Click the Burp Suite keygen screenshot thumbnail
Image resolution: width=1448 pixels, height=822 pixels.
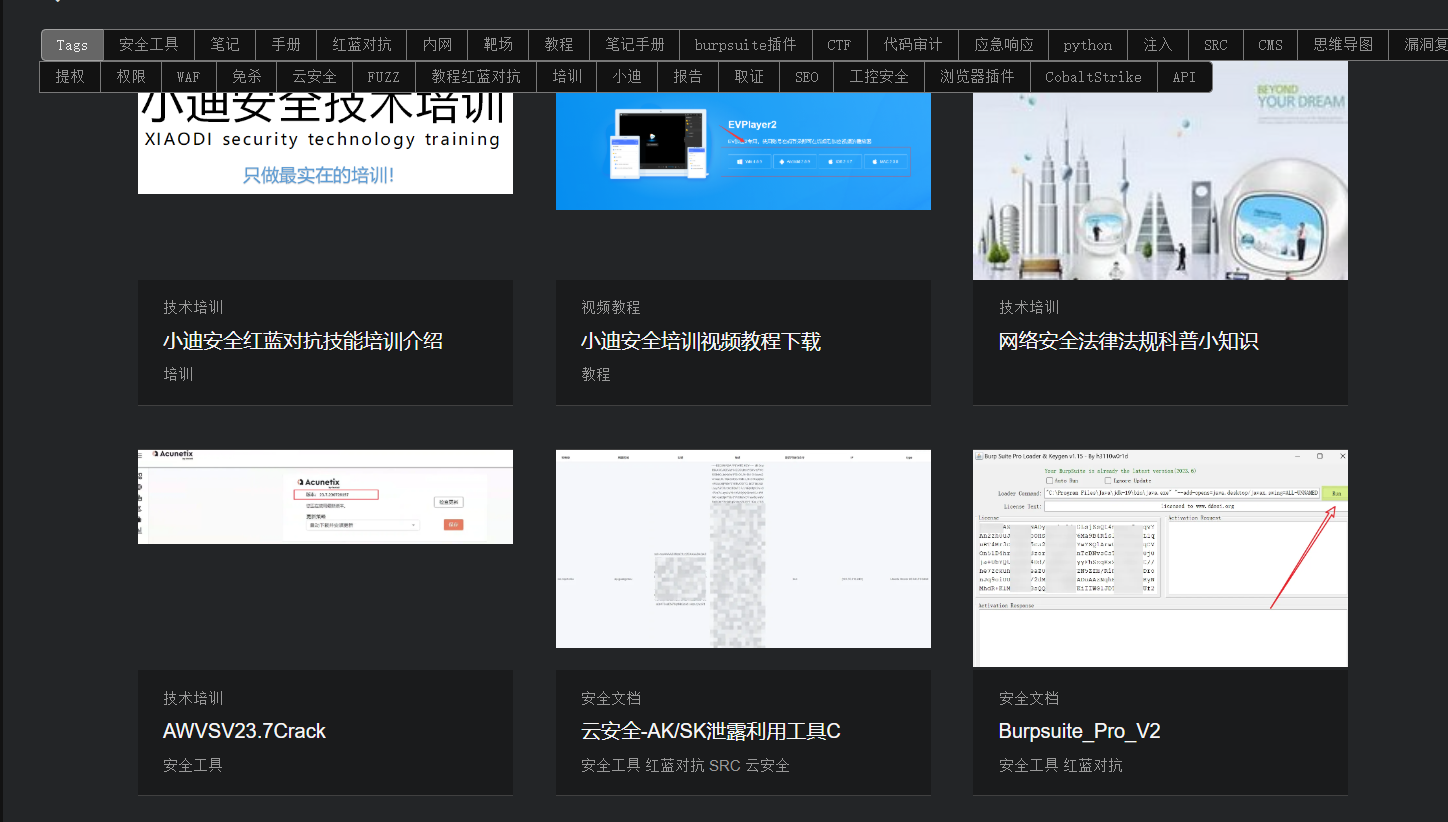coord(1160,558)
